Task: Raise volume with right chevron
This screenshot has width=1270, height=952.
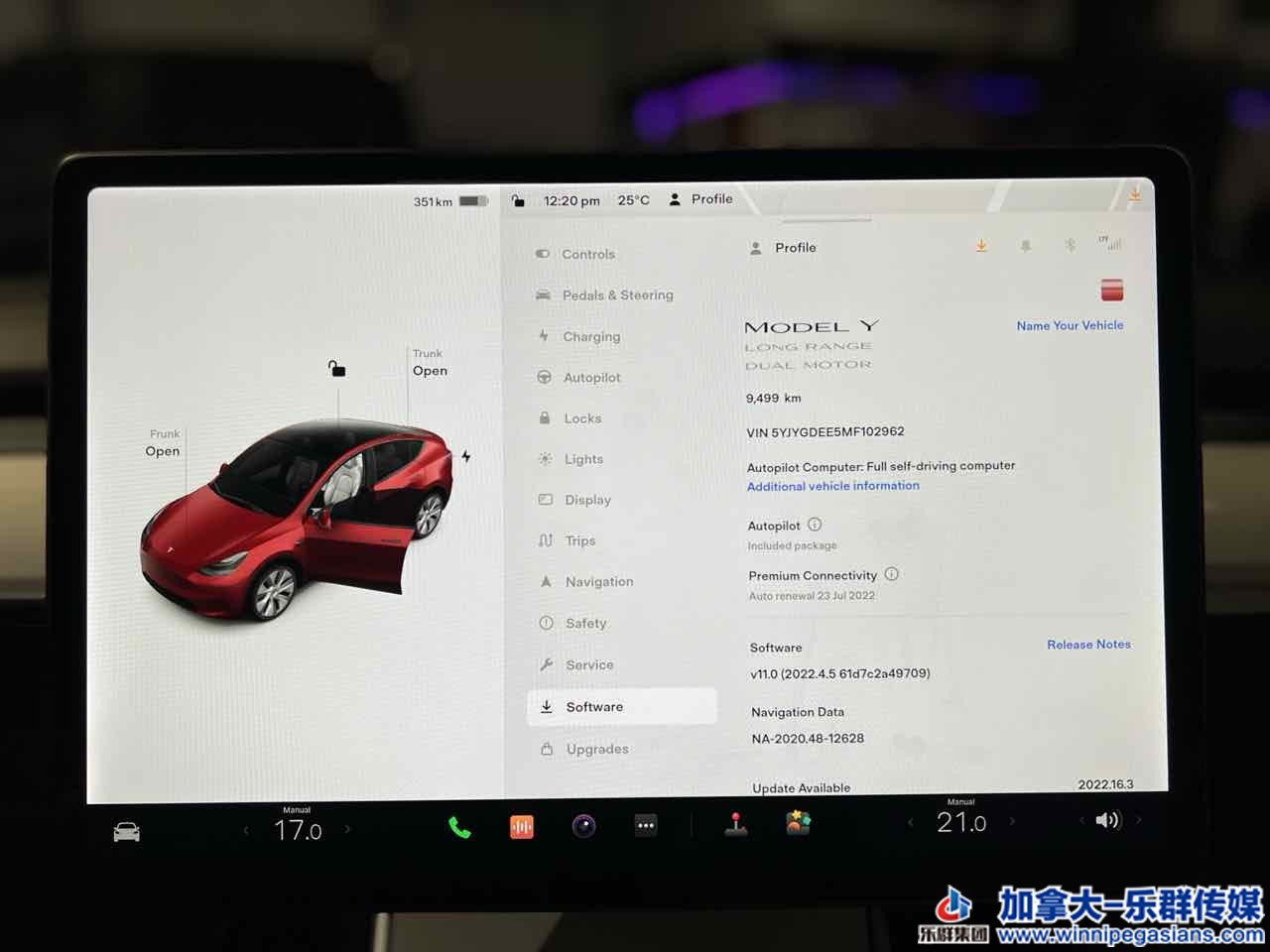Action: coord(1139,819)
